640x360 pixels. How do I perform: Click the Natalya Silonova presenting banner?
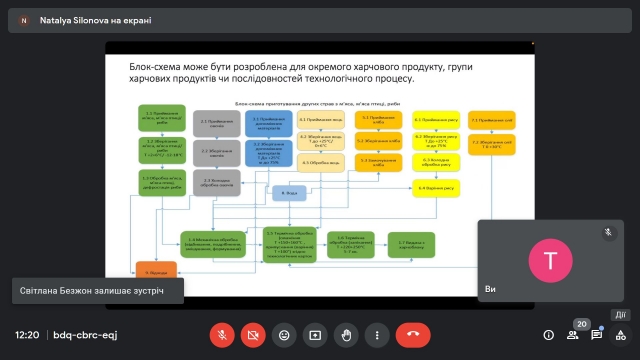[320, 20]
